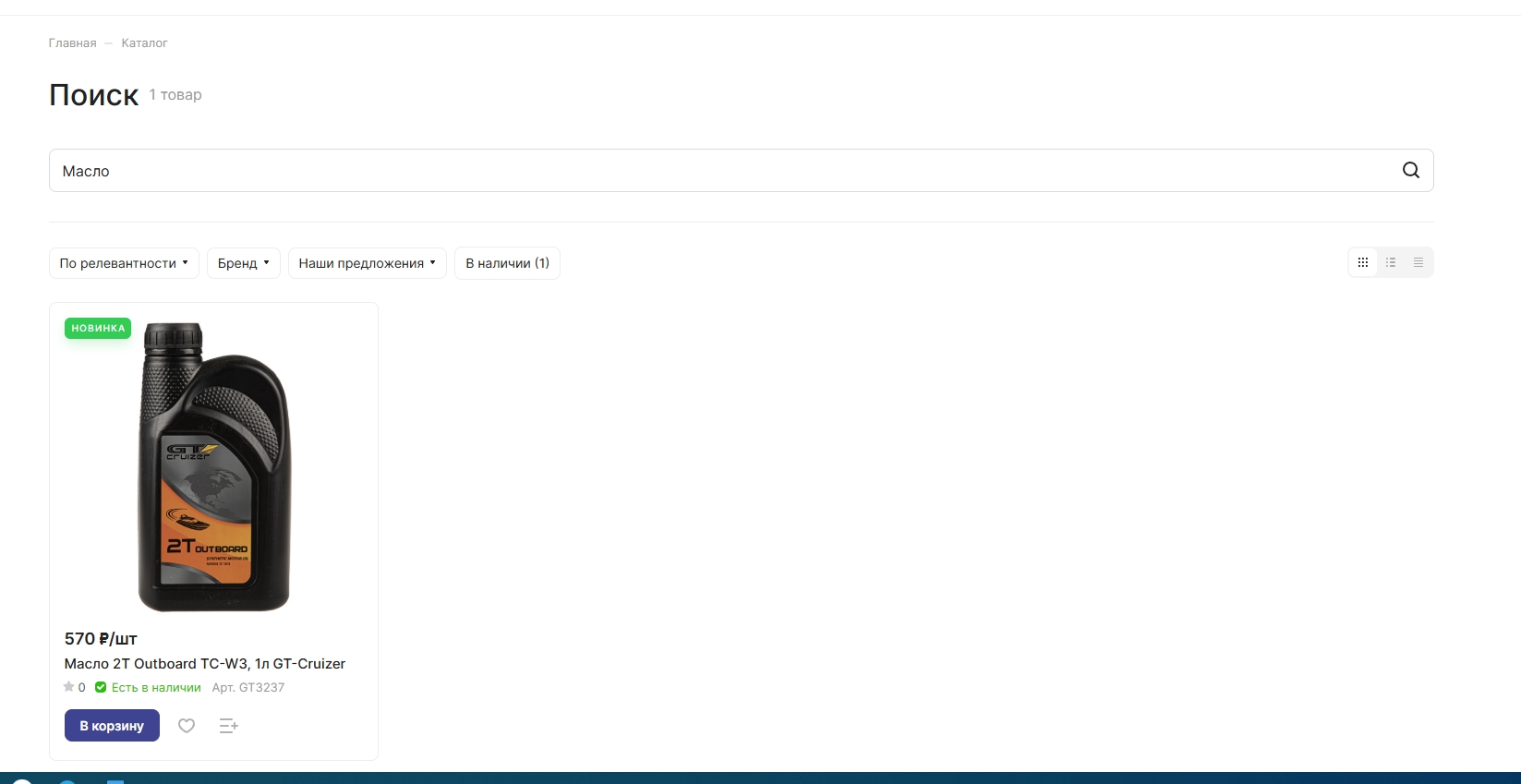Click the article number 'Арт. GT3237'

[248, 688]
